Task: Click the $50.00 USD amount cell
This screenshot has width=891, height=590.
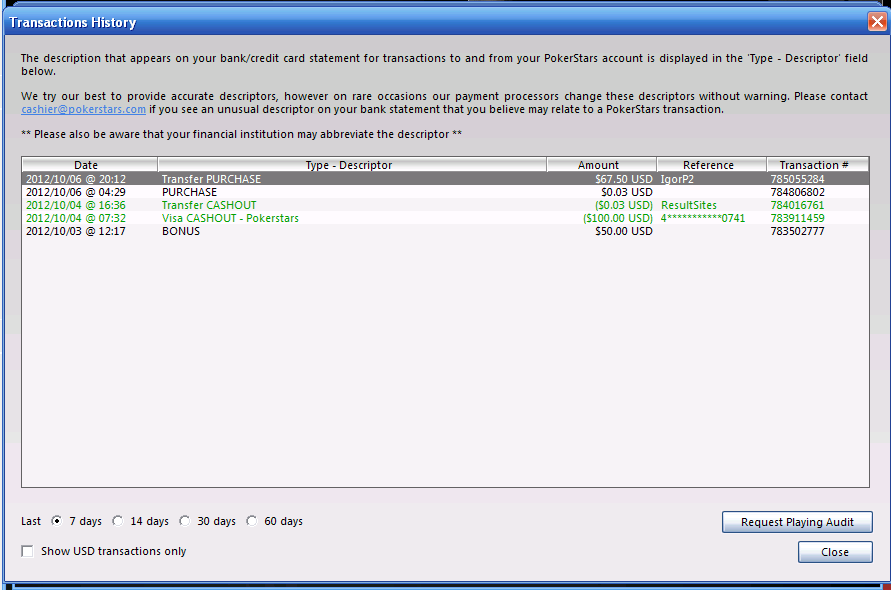Action: point(623,231)
